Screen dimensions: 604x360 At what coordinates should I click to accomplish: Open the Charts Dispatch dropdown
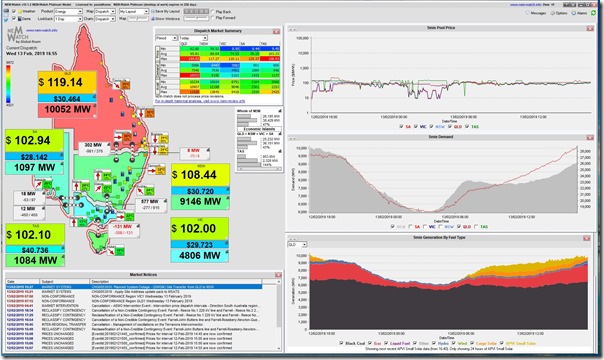click(x=105, y=18)
